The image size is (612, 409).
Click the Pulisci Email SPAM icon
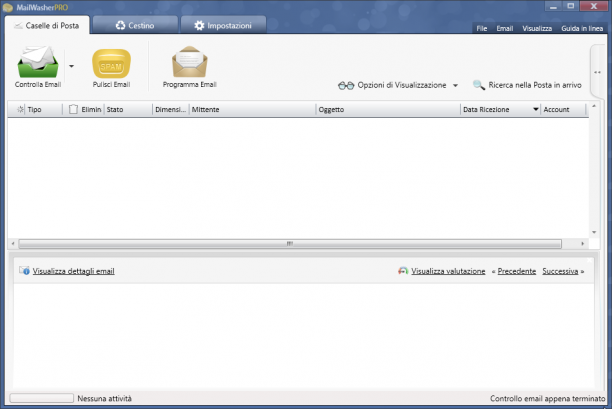[x=111, y=64]
